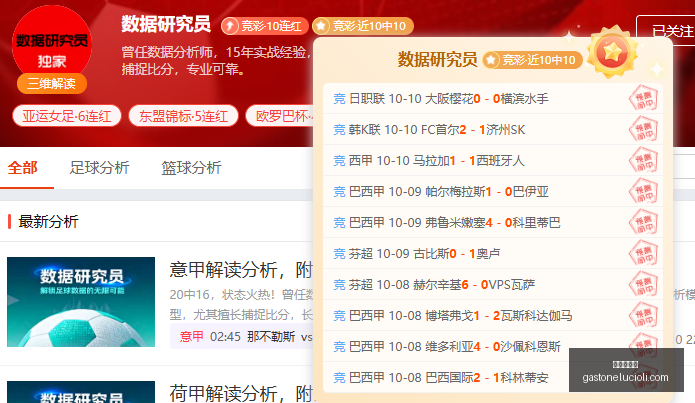Click the 竞 icon on 博塔弗戈 row
The height and width of the screenshot is (403, 695).
click(340, 316)
